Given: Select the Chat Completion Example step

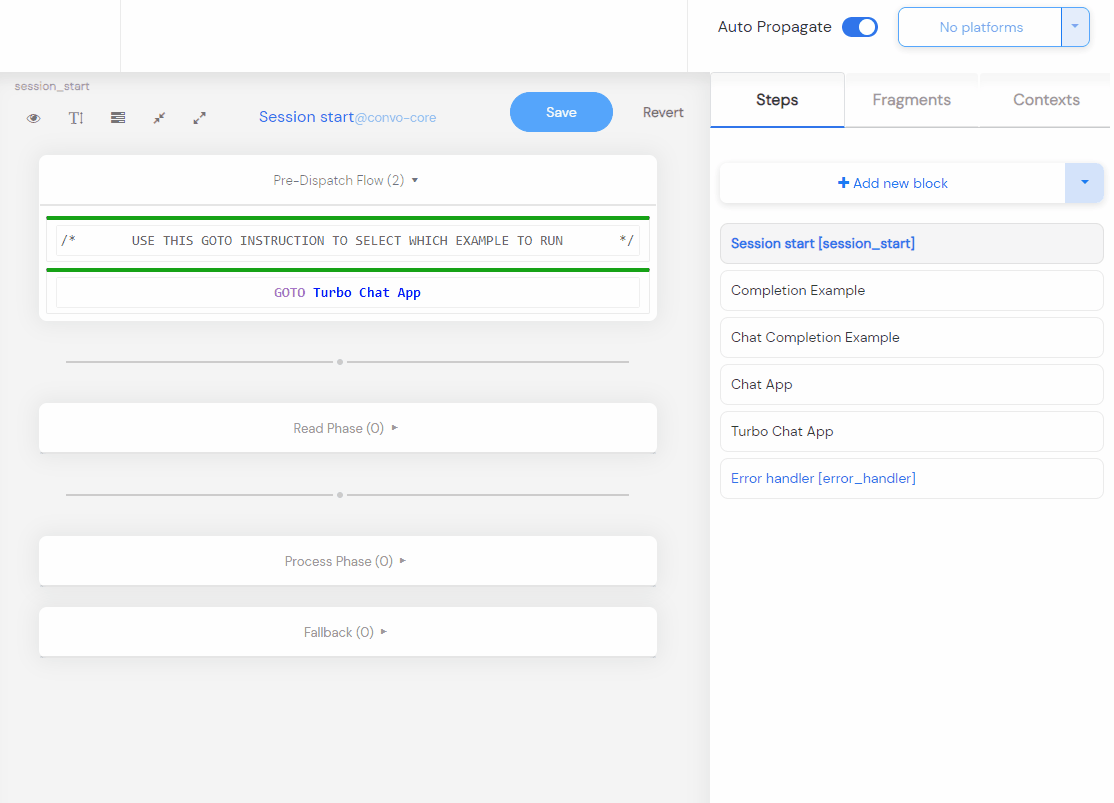Looking at the screenshot, I should [x=912, y=338].
